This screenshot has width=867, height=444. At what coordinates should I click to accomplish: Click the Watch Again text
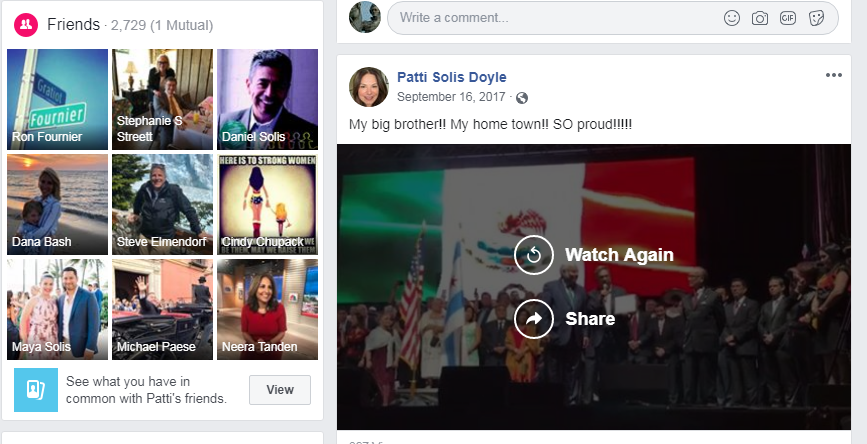[619, 255]
